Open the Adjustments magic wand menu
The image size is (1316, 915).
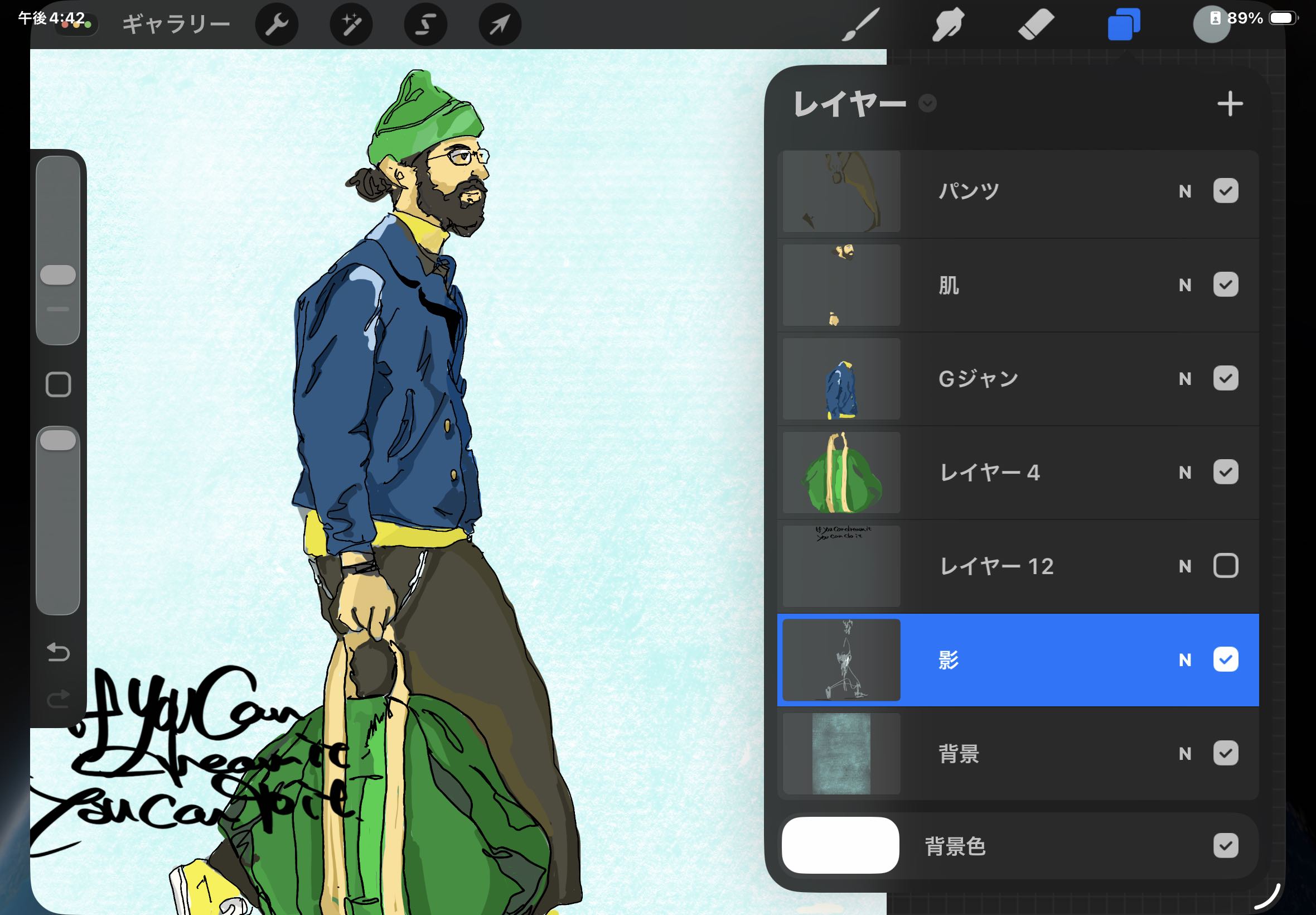click(351, 24)
